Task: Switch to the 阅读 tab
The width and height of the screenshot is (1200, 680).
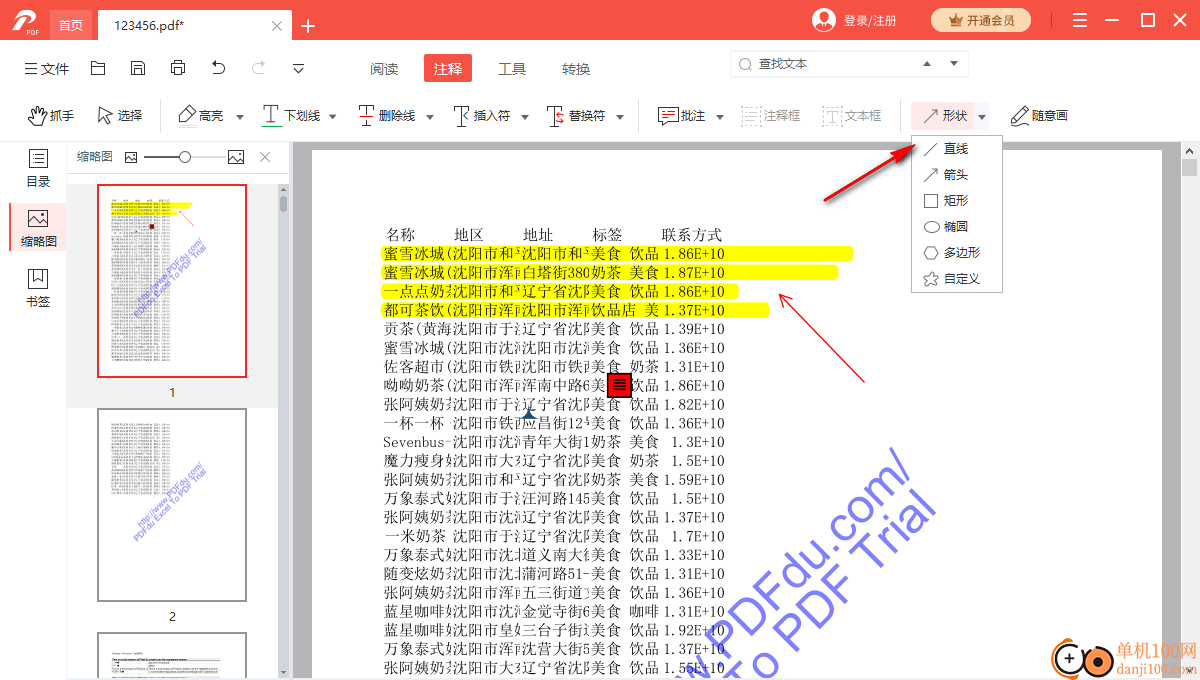Action: click(x=384, y=69)
